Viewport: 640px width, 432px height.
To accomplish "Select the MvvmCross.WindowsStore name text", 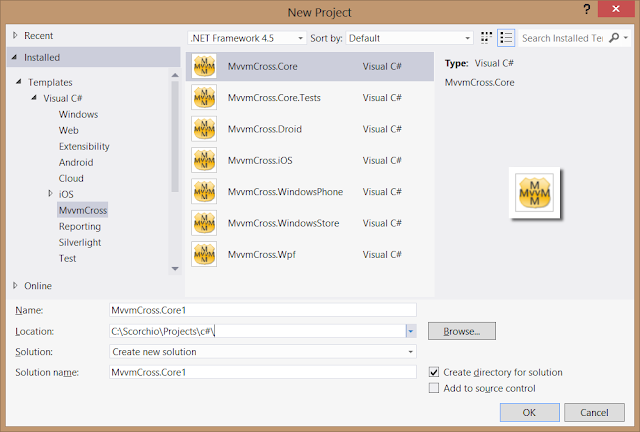I will (283, 223).
